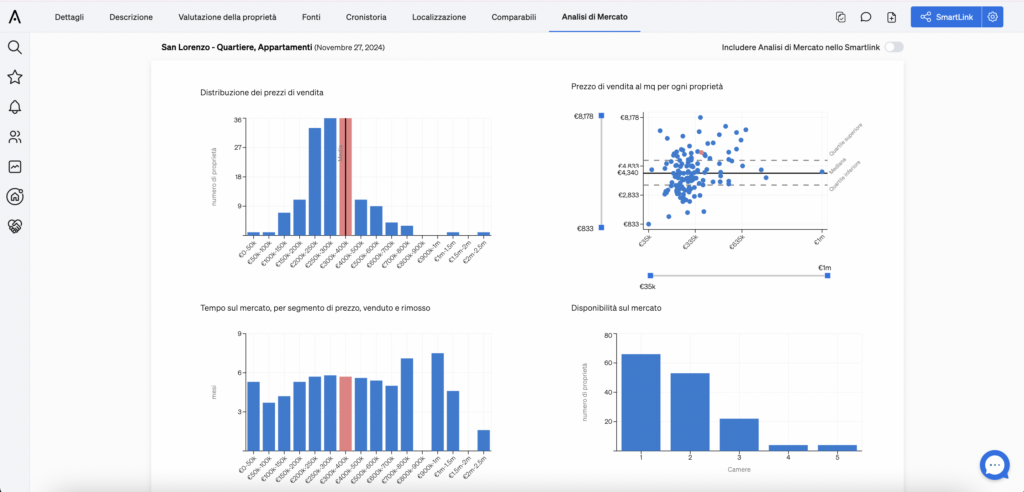Click the red highlighted bar in price distribution

[x=345, y=176]
